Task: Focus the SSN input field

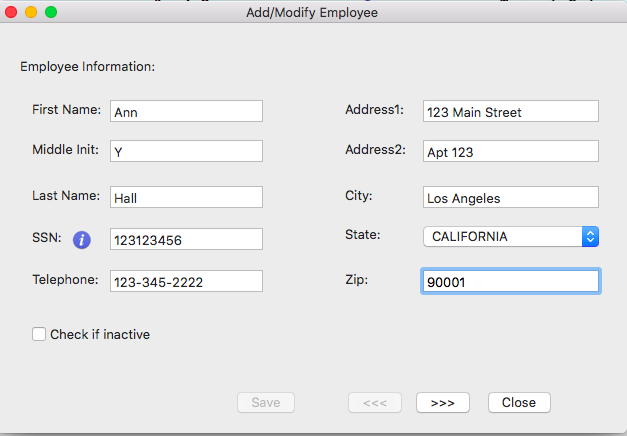Action: 186,240
